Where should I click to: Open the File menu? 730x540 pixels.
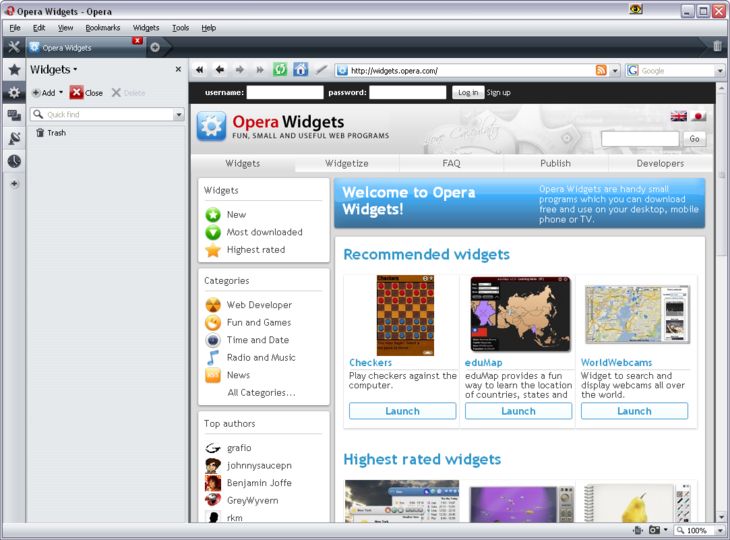coord(14,28)
